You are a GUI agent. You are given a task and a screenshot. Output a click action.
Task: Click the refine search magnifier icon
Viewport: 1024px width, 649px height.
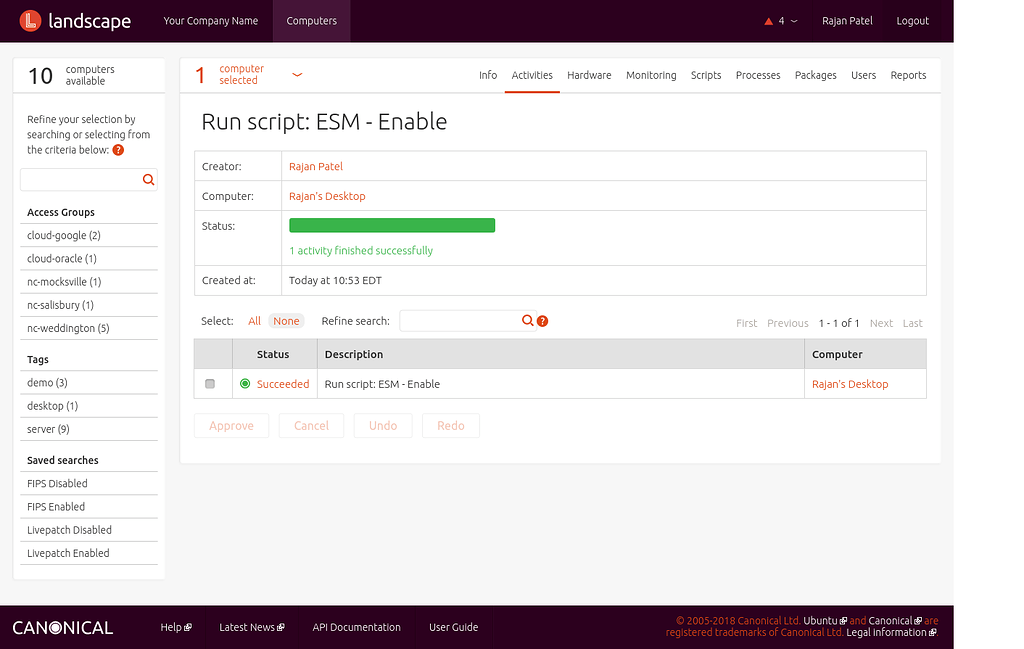pyautogui.click(x=528, y=320)
